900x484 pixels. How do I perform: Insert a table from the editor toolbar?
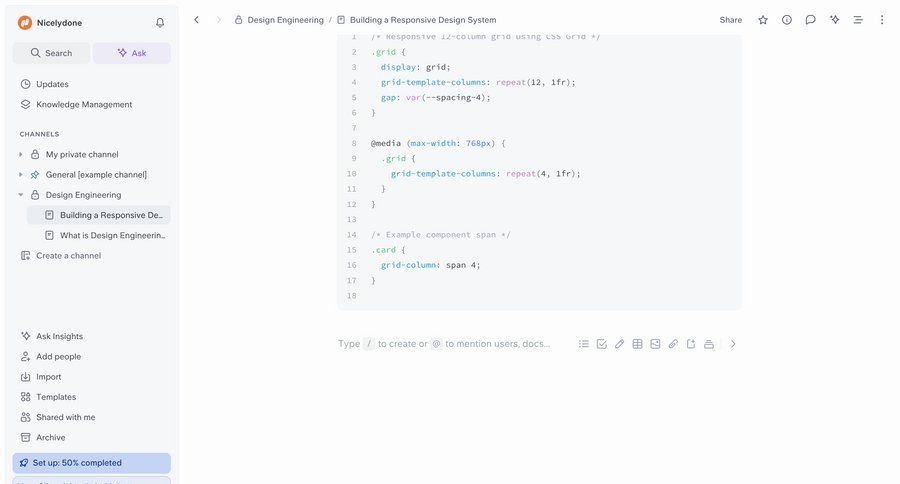click(x=637, y=344)
